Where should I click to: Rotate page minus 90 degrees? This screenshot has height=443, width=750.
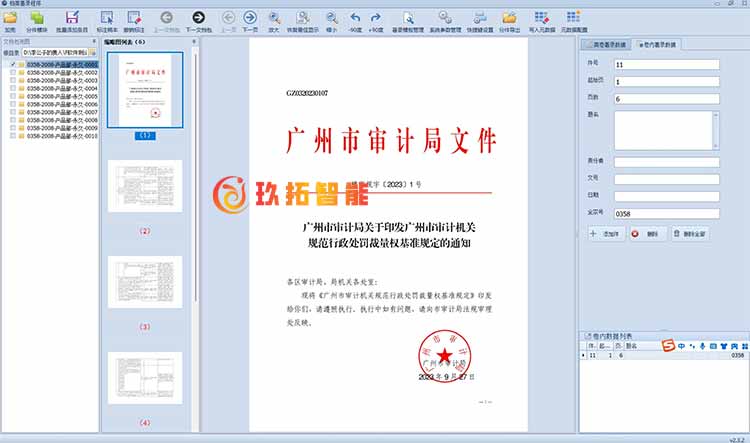(355, 18)
